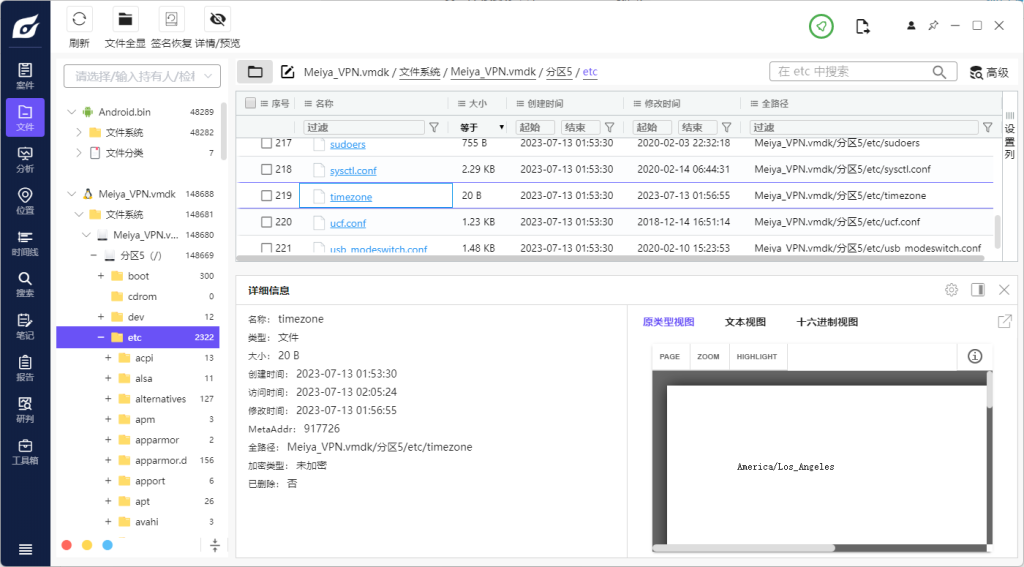Switch to 文本视图 text view tab
This screenshot has width=1024, height=567.
(x=745, y=322)
